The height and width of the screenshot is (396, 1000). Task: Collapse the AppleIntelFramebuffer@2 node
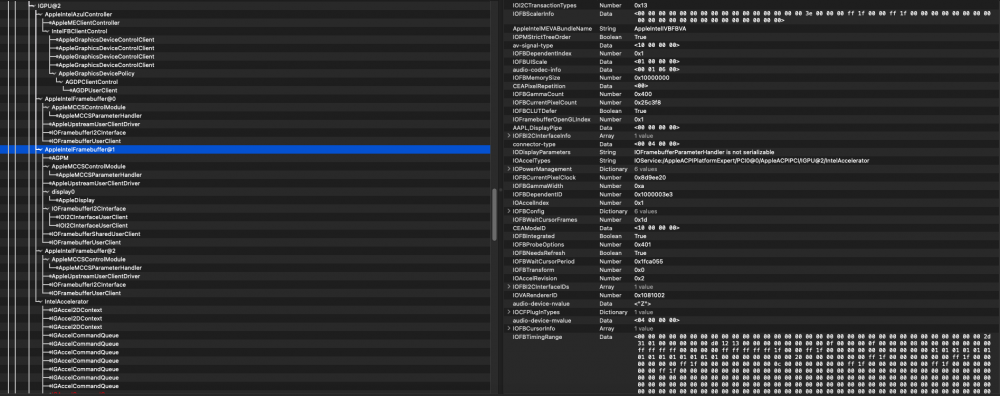39,251
